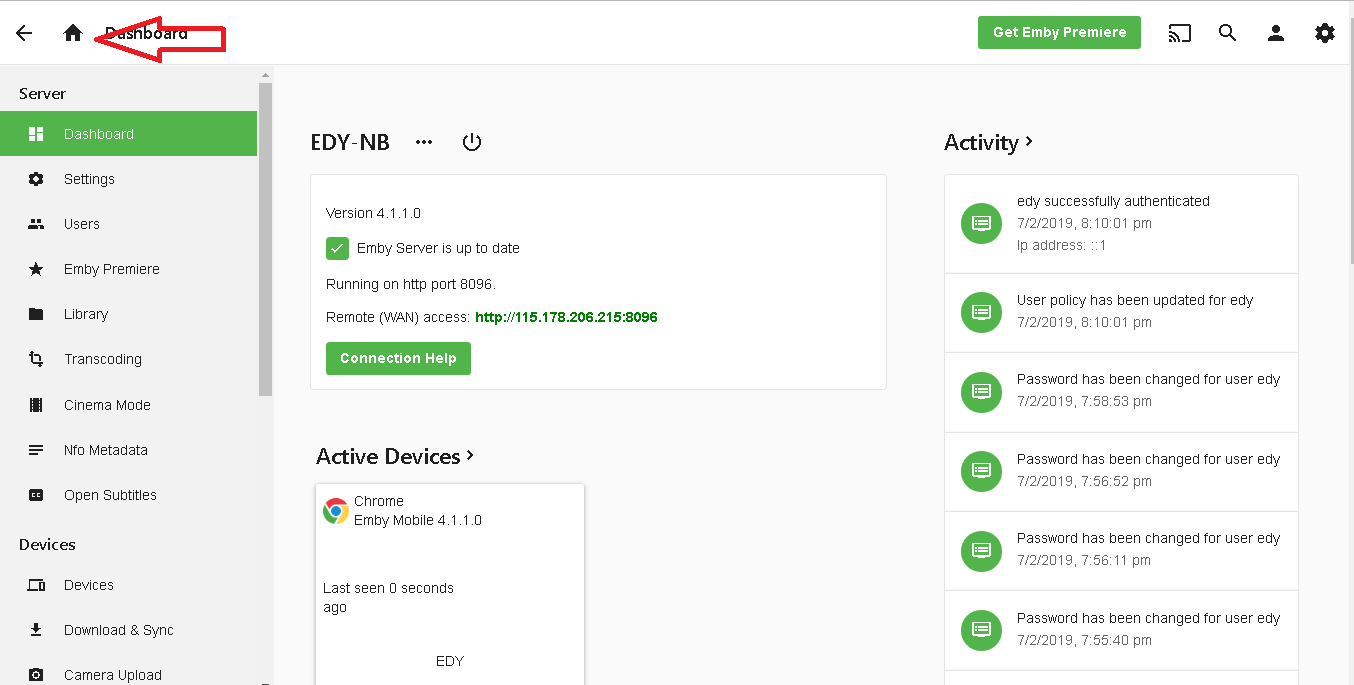The image size is (1354, 685).
Task: Click the Transcoding crop icon
Action: click(x=36, y=359)
